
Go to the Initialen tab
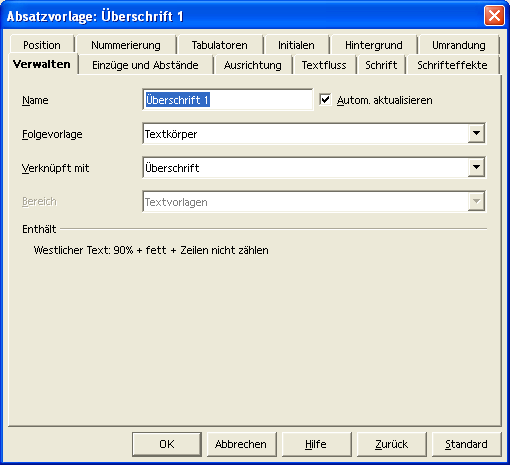point(296,45)
